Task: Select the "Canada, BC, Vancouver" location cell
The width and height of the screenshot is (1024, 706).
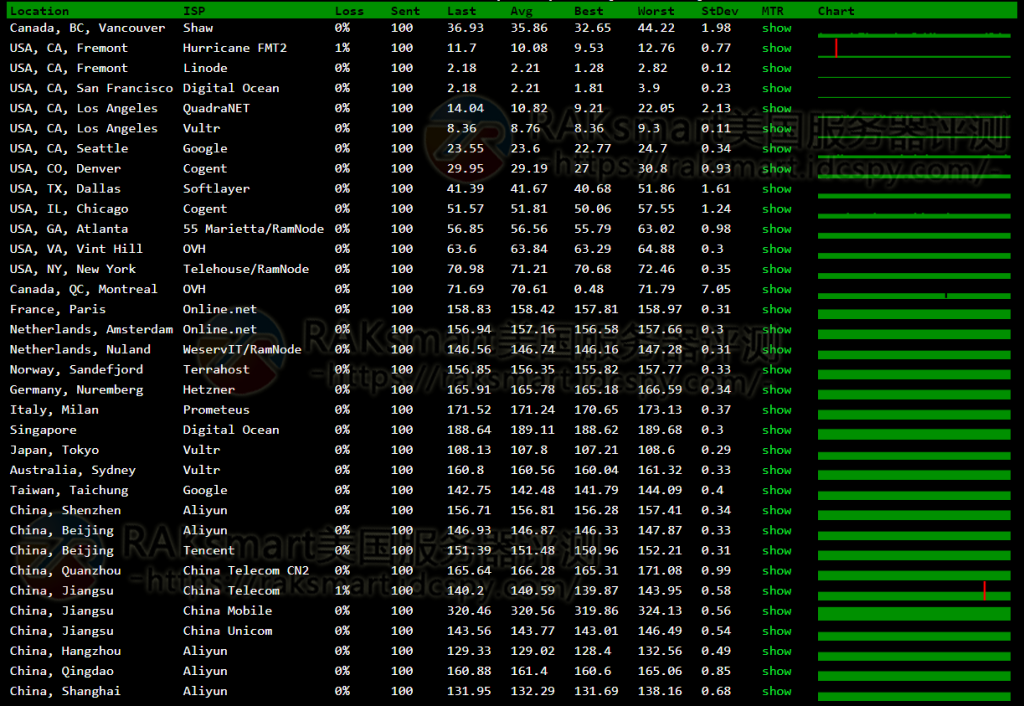Action: [88, 28]
